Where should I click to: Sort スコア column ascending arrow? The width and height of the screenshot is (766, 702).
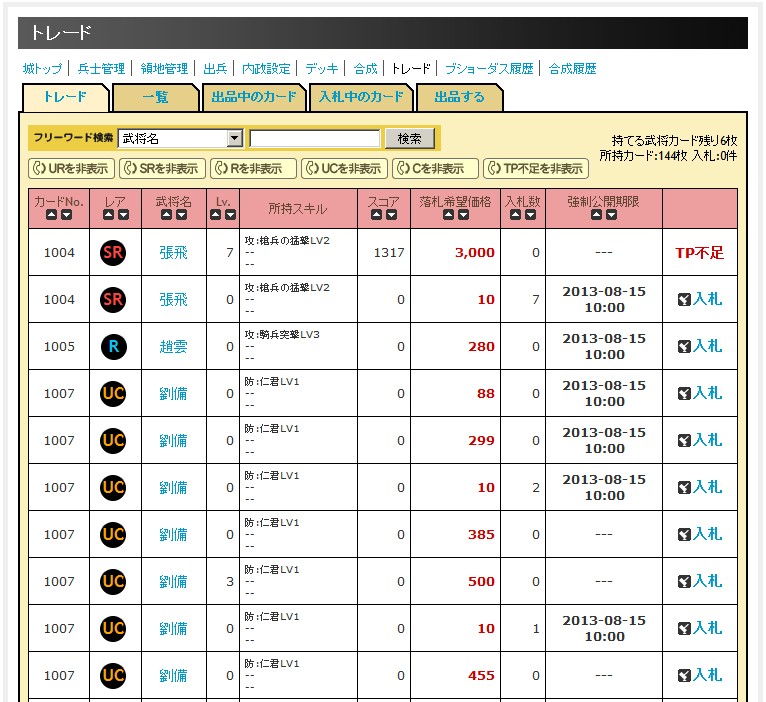pos(376,215)
